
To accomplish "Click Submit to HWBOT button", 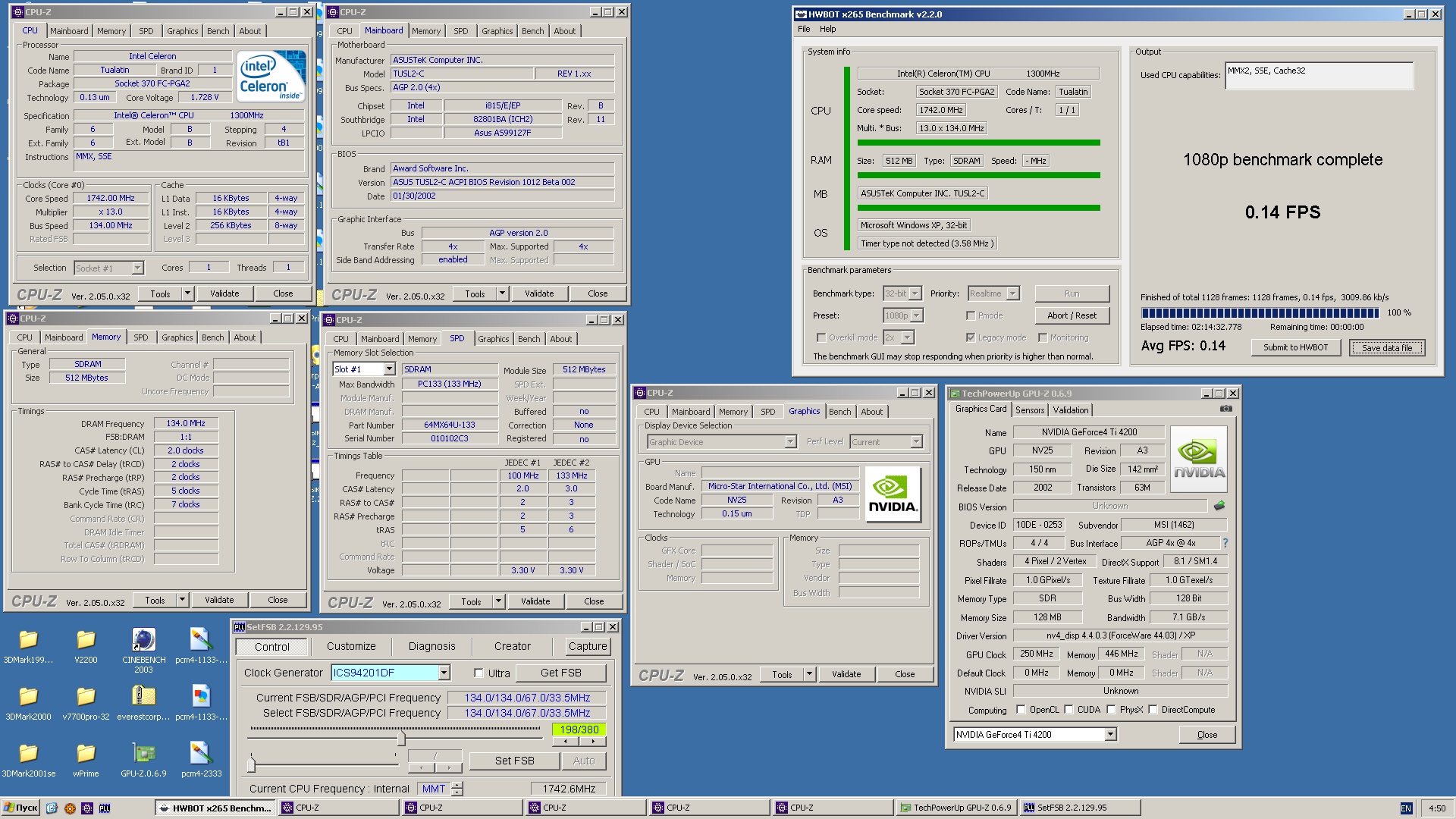I will click(1295, 347).
